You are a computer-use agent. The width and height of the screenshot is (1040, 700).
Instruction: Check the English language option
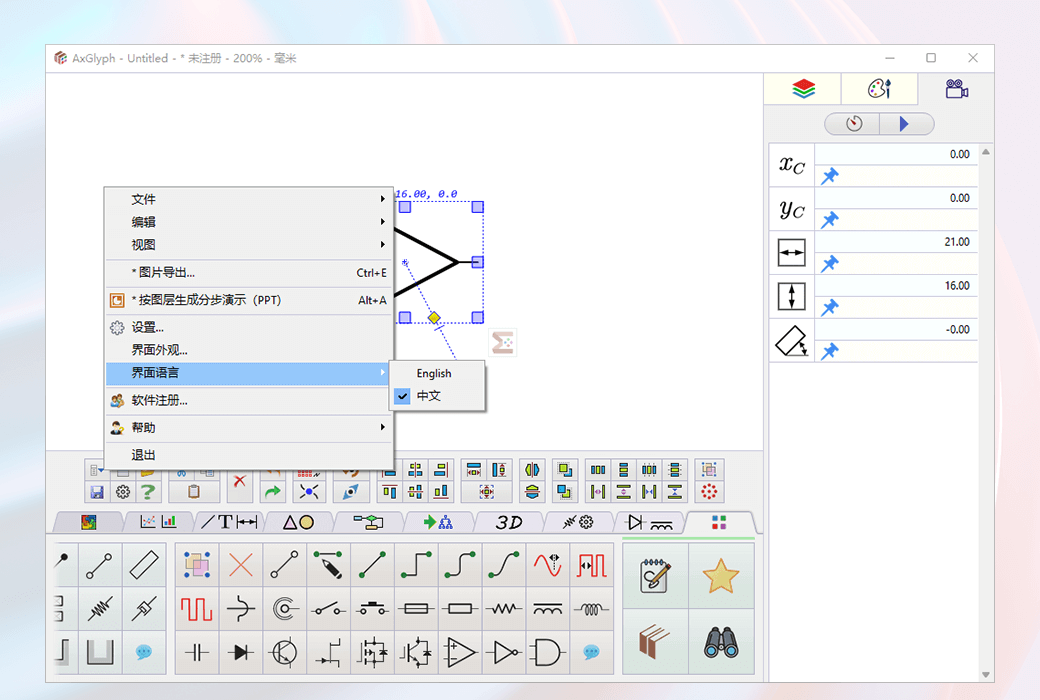pos(434,373)
